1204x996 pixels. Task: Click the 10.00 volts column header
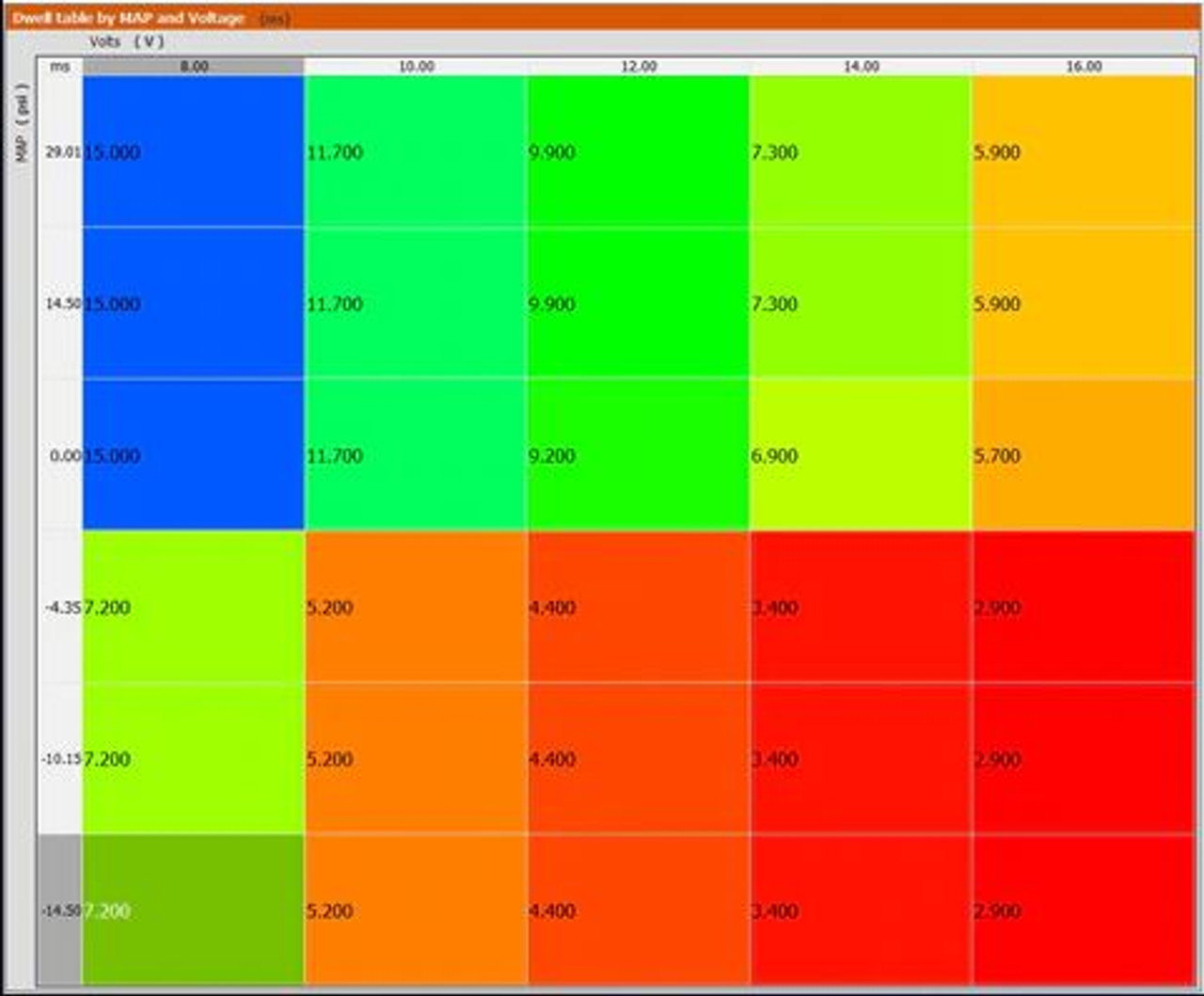tap(416, 66)
